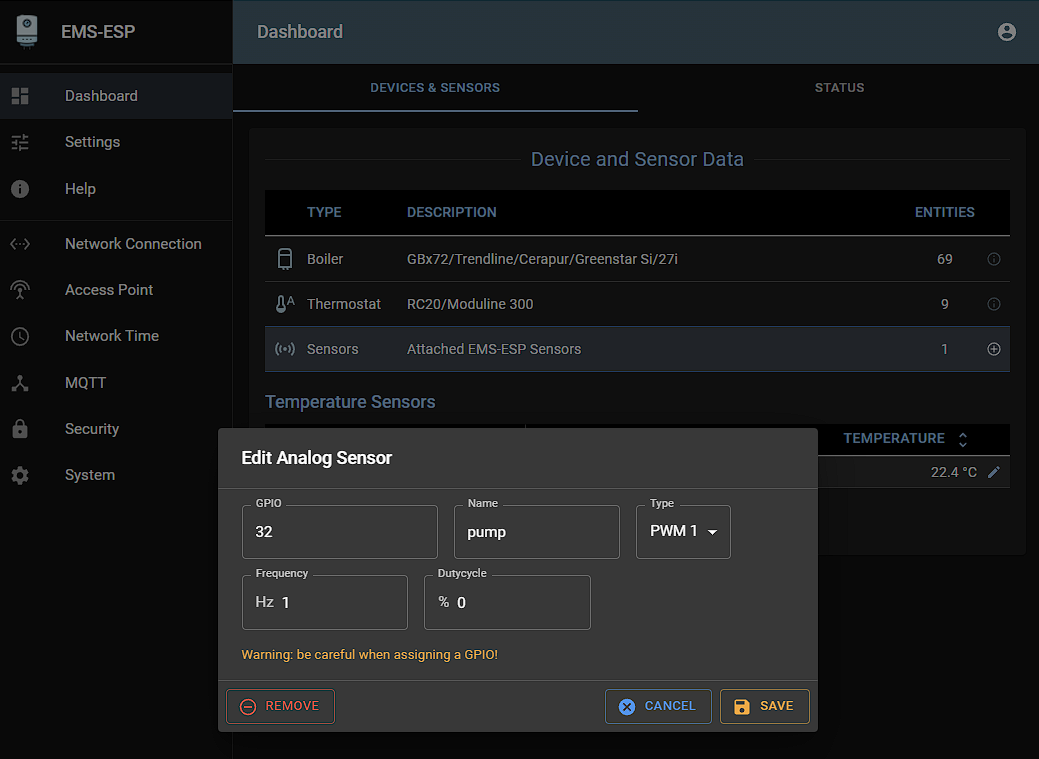This screenshot has height=759, width=1039.
Task: Click the user account profile icon
Action: 1006,32
